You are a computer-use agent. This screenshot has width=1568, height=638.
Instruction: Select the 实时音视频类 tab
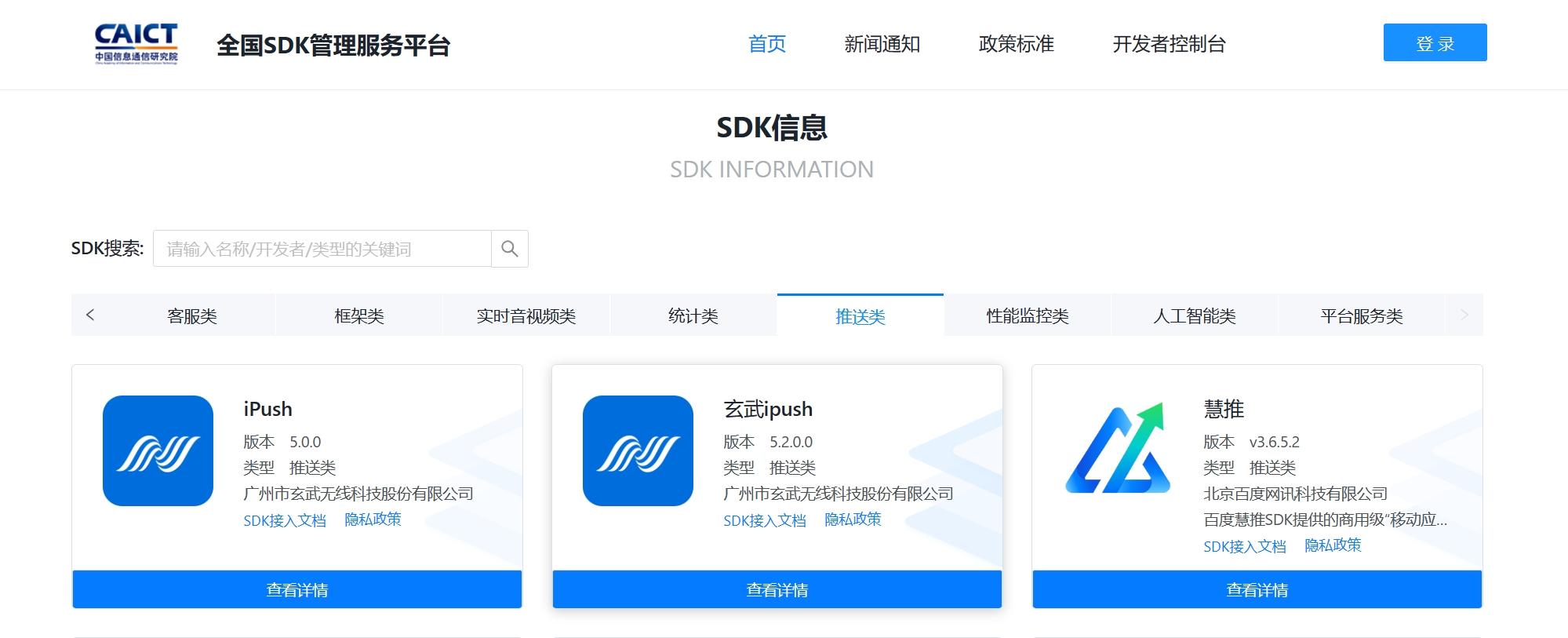click(x=526, y=315)
